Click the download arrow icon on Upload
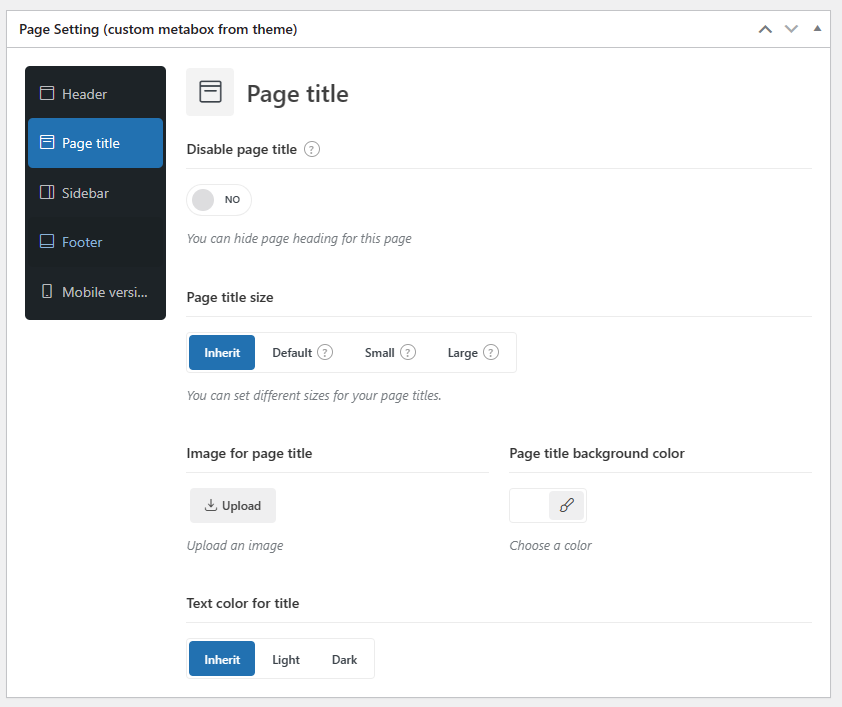Screen dimensions: 842x707 pyautogui.click(x=211, y=505)
